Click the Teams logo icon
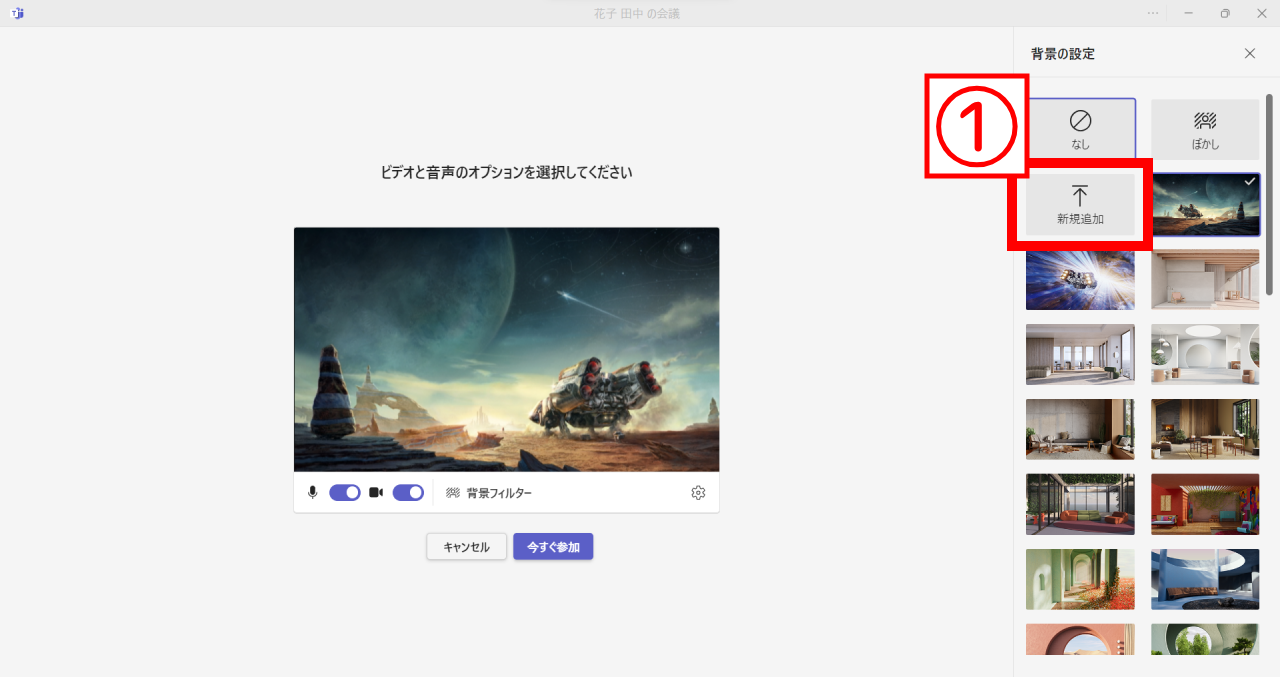This screenshot has height=677, width=1280. [17, 13]
